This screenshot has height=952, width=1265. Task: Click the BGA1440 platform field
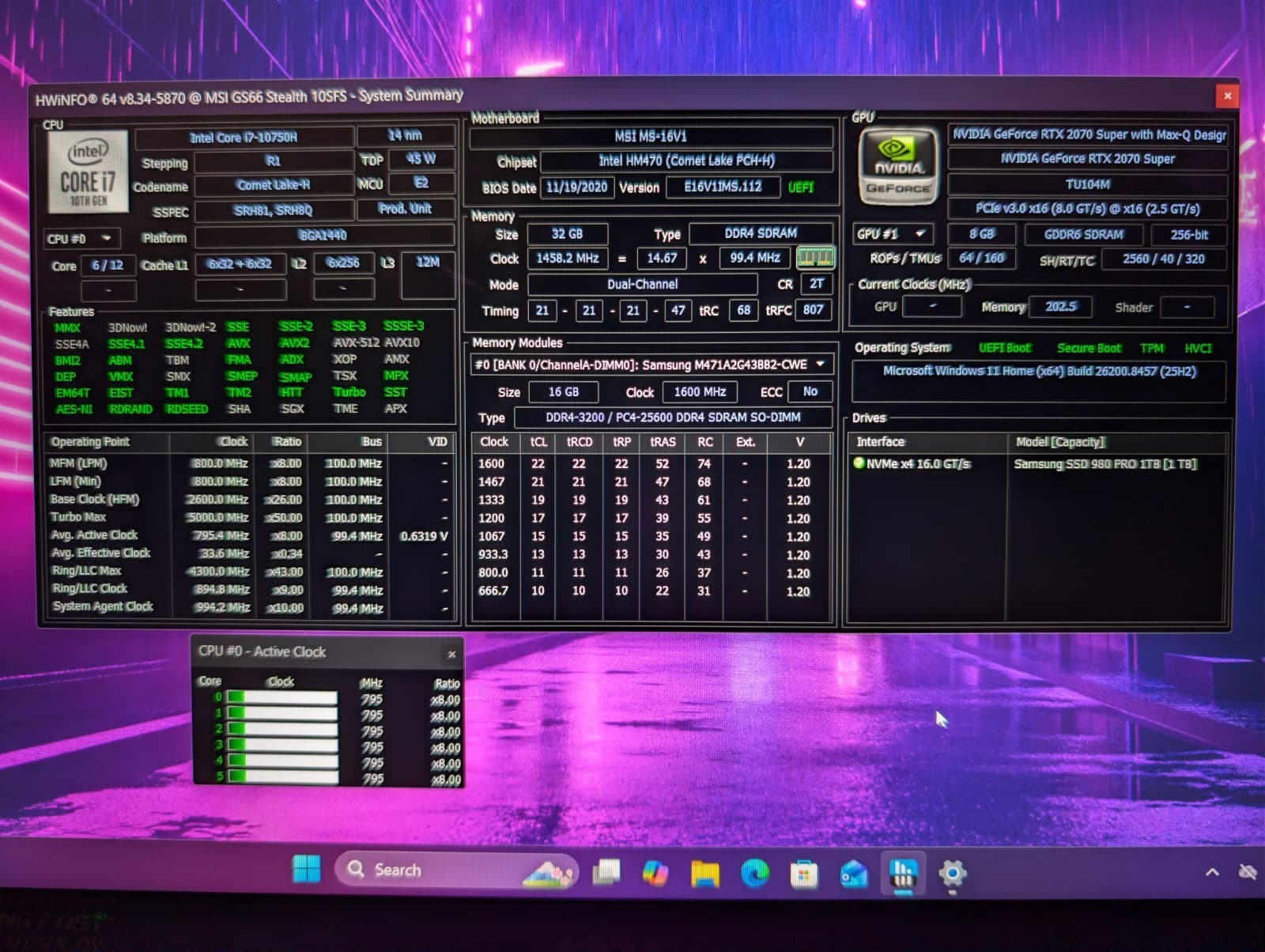(x=324, y=236)
